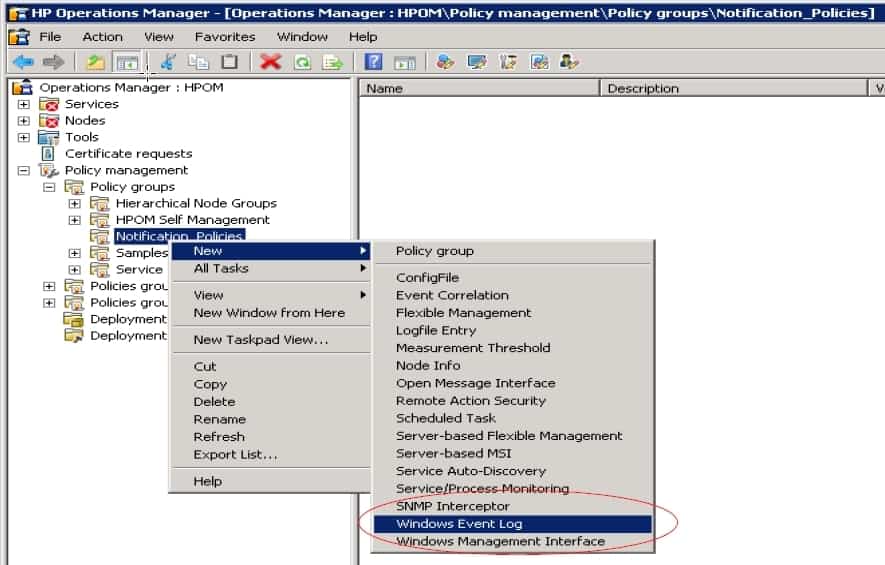The width and height of the screenshot is (885, 565).
Task: Click New Window from Here
Action: point(271,313)
